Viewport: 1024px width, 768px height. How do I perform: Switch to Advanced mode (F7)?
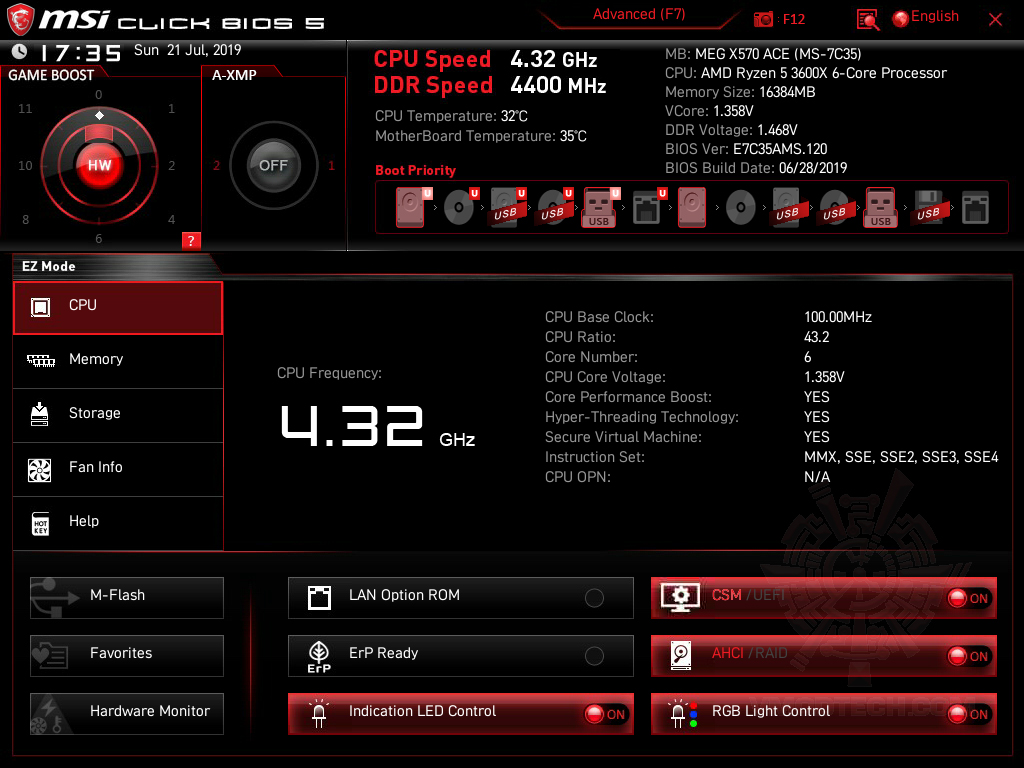click(639, 14)
